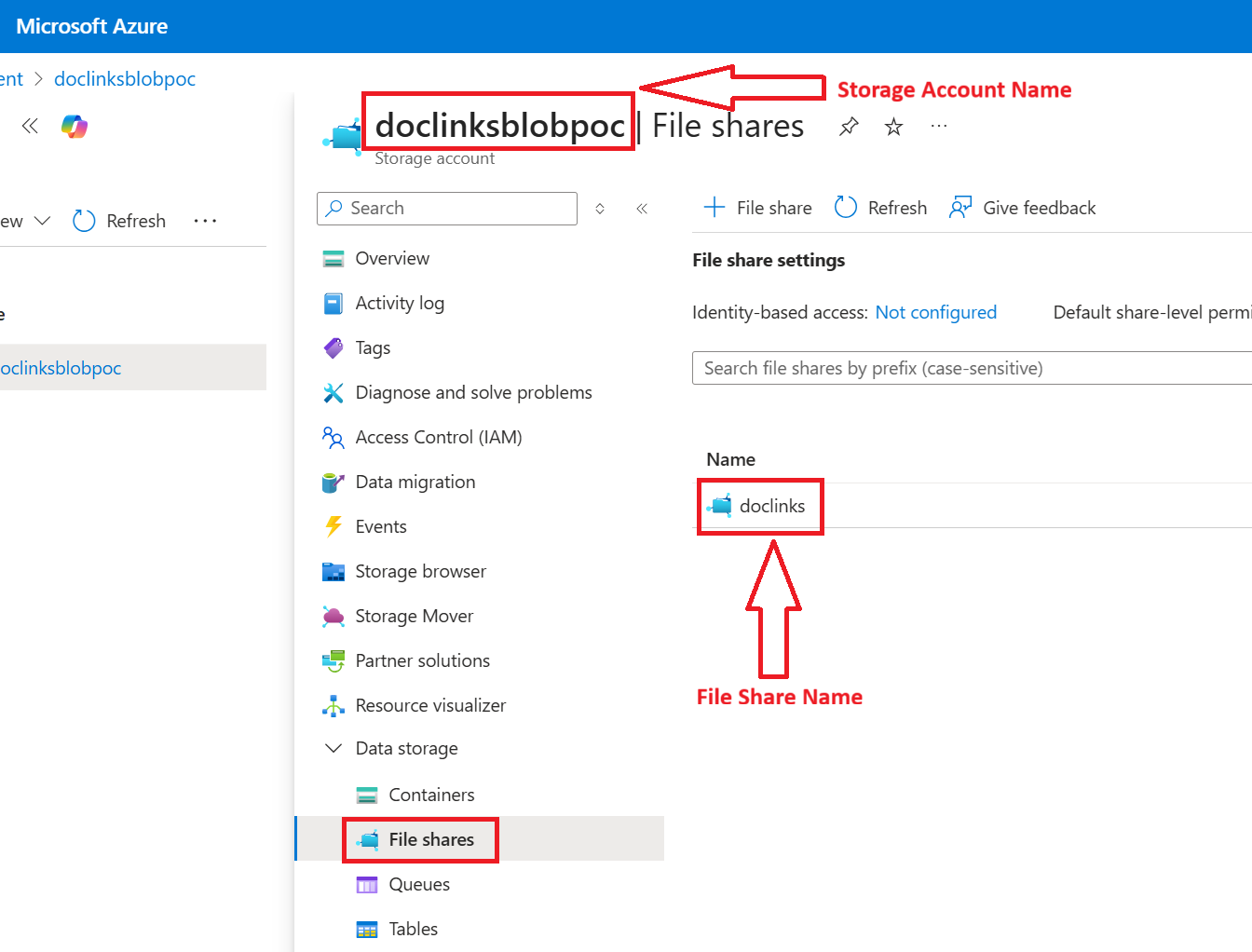The width and height of the screenshot is (1252, 952).
Task: Click the Not configured link
Action: [935, 312]
